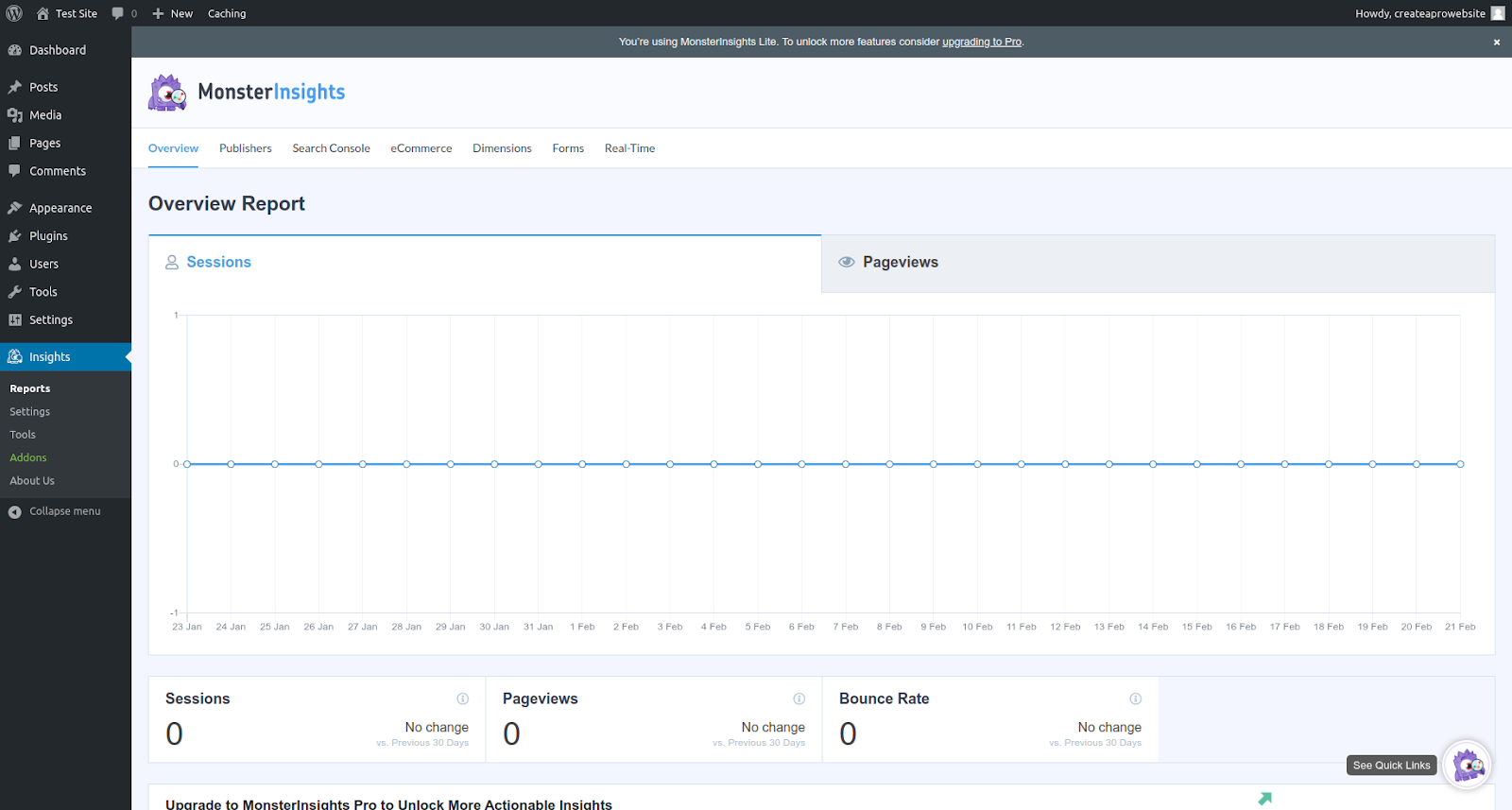This screenshot has height=810, width=1512.
Task: Open the Addons submenu link
Action: (x=28, y=457)
